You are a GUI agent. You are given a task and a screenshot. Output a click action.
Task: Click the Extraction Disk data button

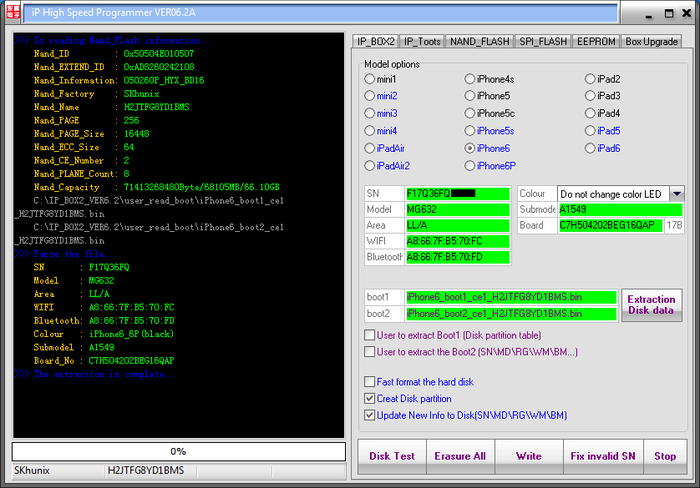[x=650, y=305]
